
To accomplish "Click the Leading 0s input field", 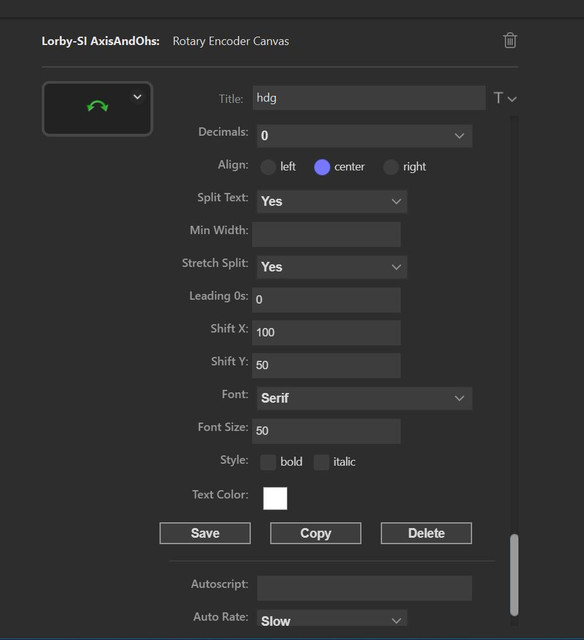I will 326,300.
